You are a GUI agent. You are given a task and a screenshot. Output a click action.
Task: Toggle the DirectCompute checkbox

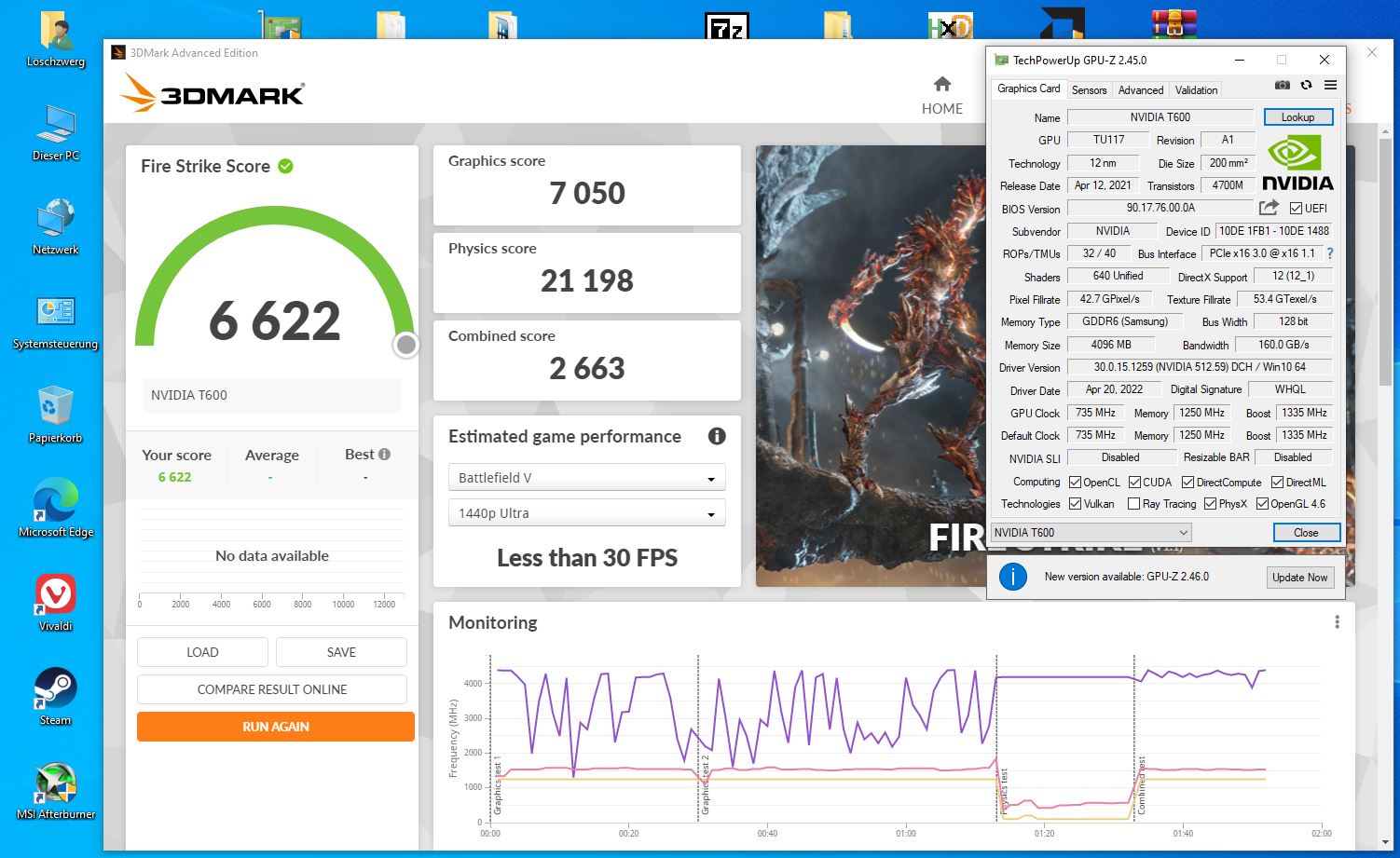[1187, 483]
